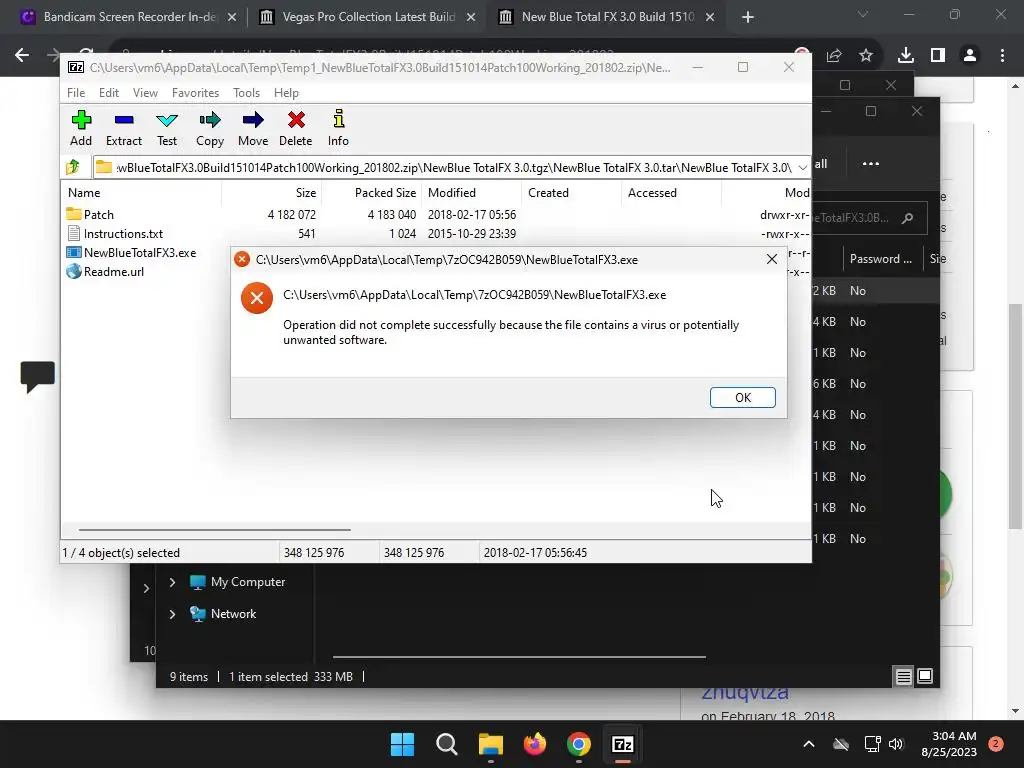Open the three-dots more options menu
The width and height of the screenshot is (1024, 768).
point(871,164)
